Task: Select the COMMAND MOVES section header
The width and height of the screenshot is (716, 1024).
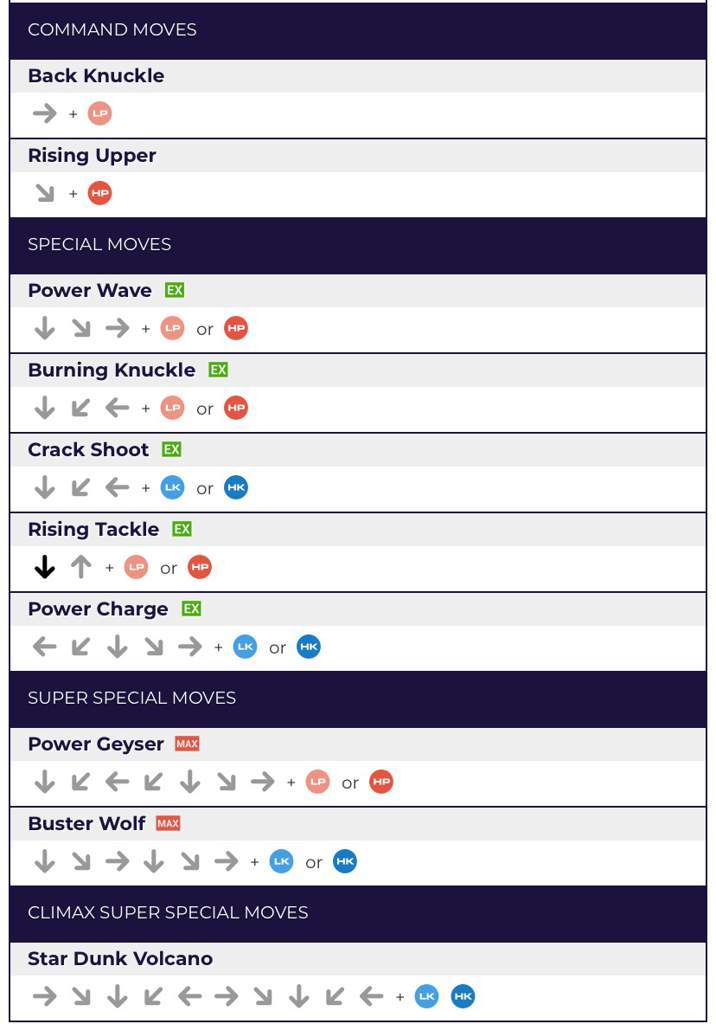Action: [112, 30]
